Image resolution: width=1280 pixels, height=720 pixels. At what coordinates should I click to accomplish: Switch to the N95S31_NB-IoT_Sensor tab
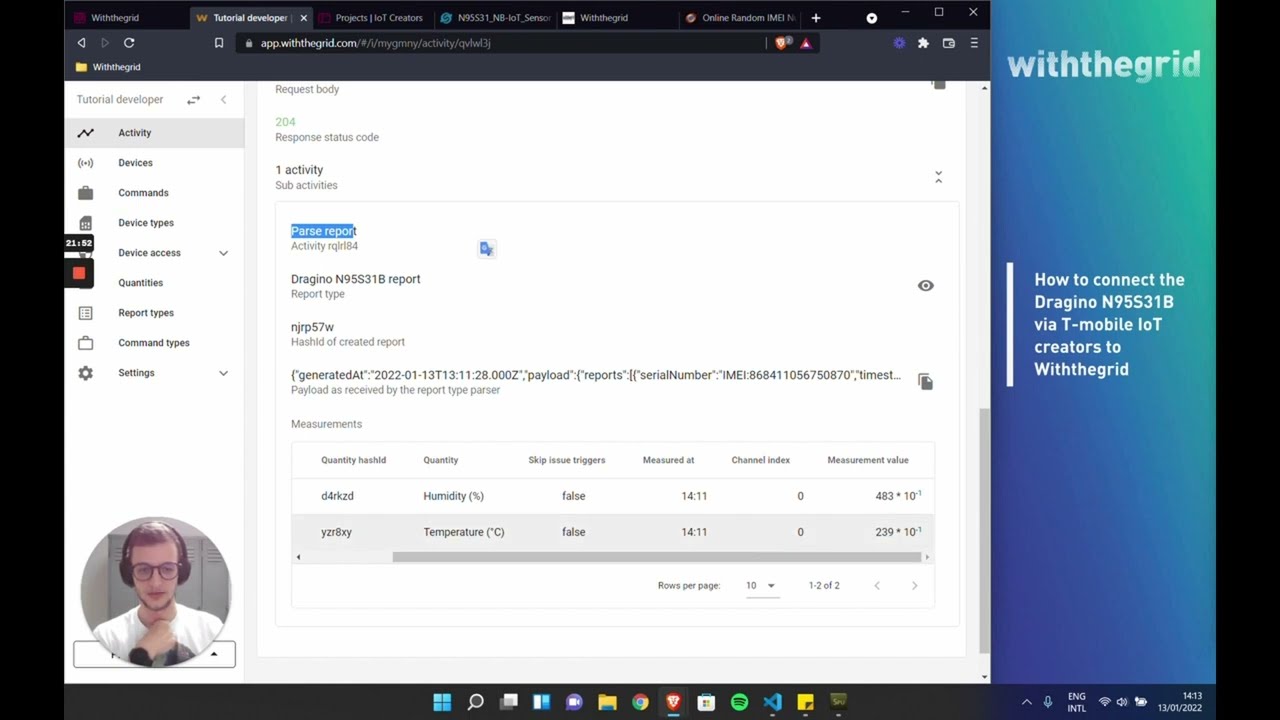495,18
